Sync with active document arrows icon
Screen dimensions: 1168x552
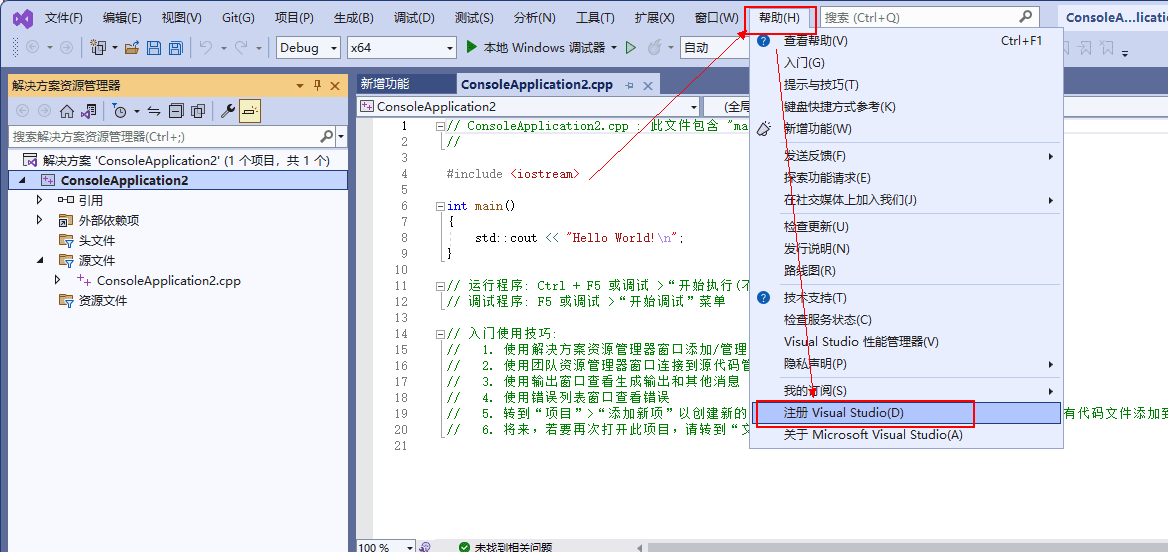[x=154, y=112]
